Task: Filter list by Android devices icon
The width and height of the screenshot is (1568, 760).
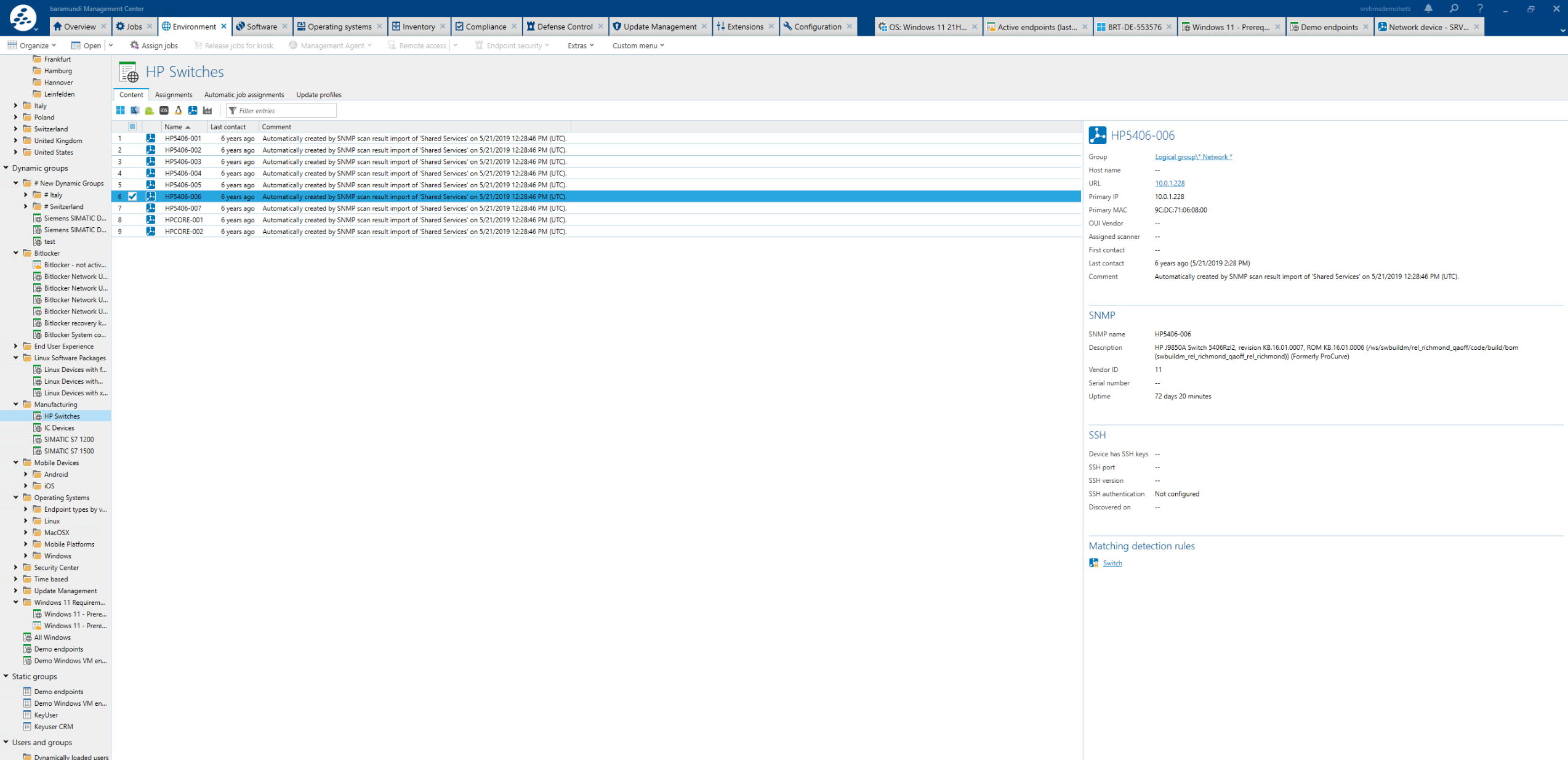Action: 150,111
